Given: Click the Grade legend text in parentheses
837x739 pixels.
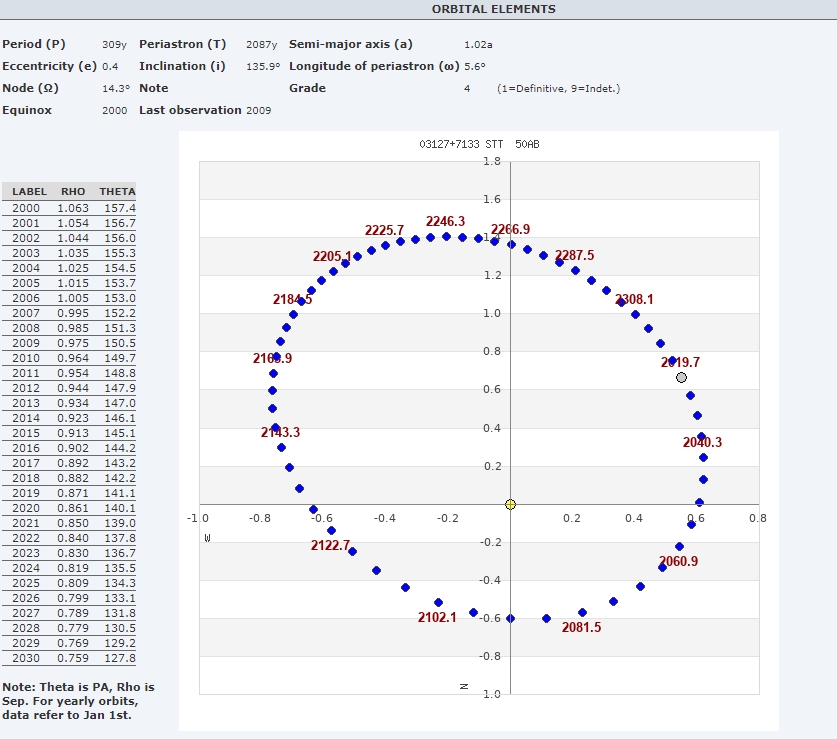Looking at the screenshot, I should tap(558, 88).
